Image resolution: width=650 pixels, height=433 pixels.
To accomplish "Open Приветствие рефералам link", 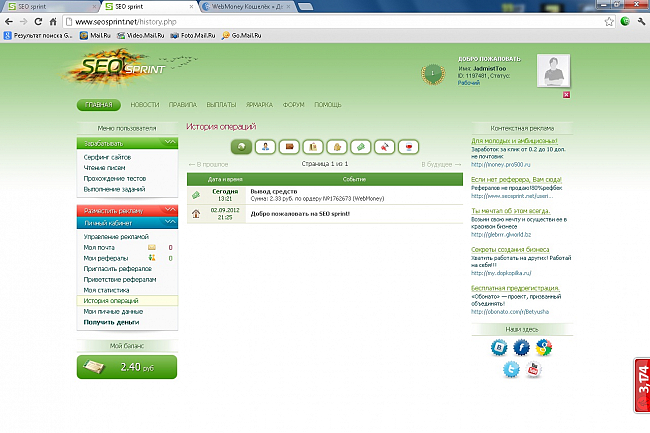I will coord(120,279).
